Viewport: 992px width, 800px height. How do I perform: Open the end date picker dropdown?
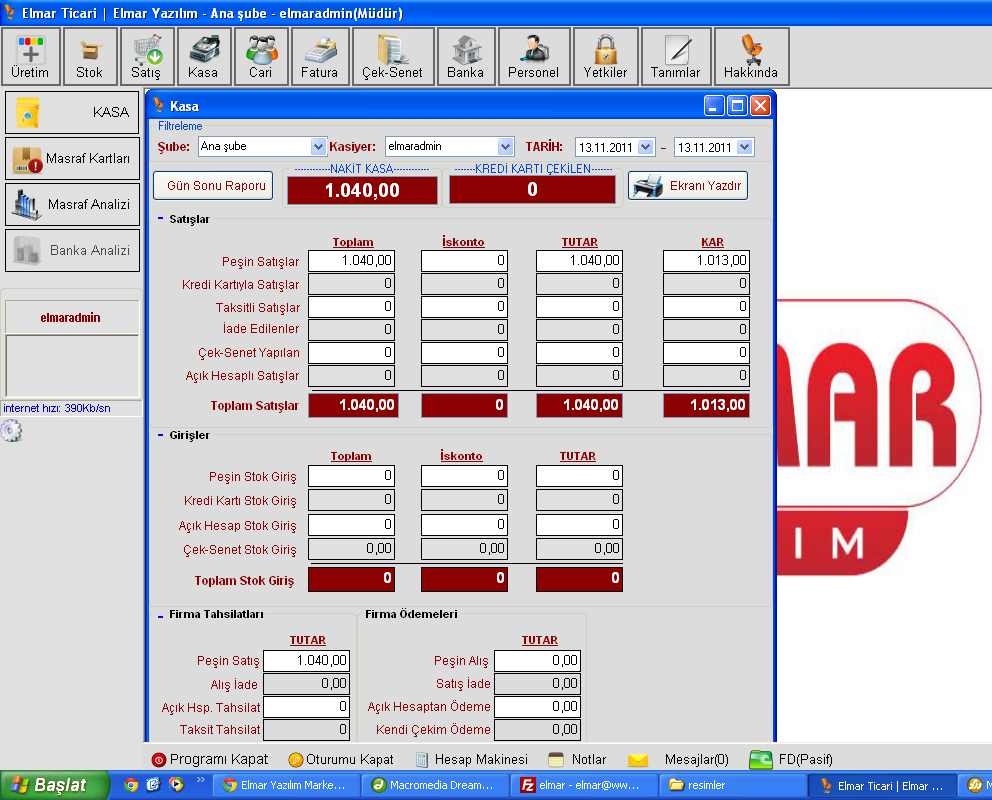point(745,147)
